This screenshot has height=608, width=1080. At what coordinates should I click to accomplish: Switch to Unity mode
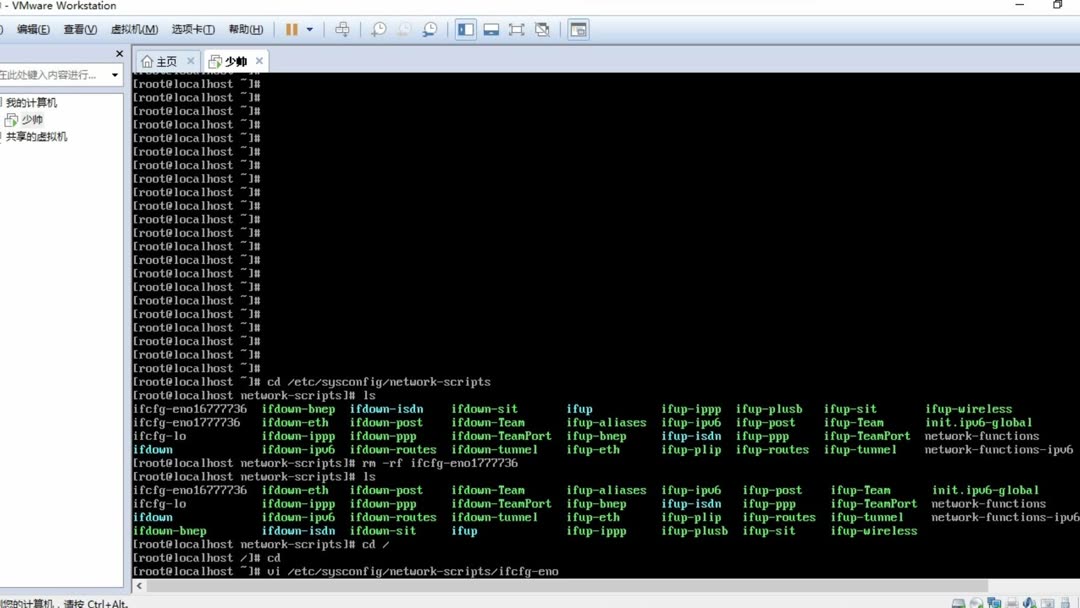(x=542, y=29)
